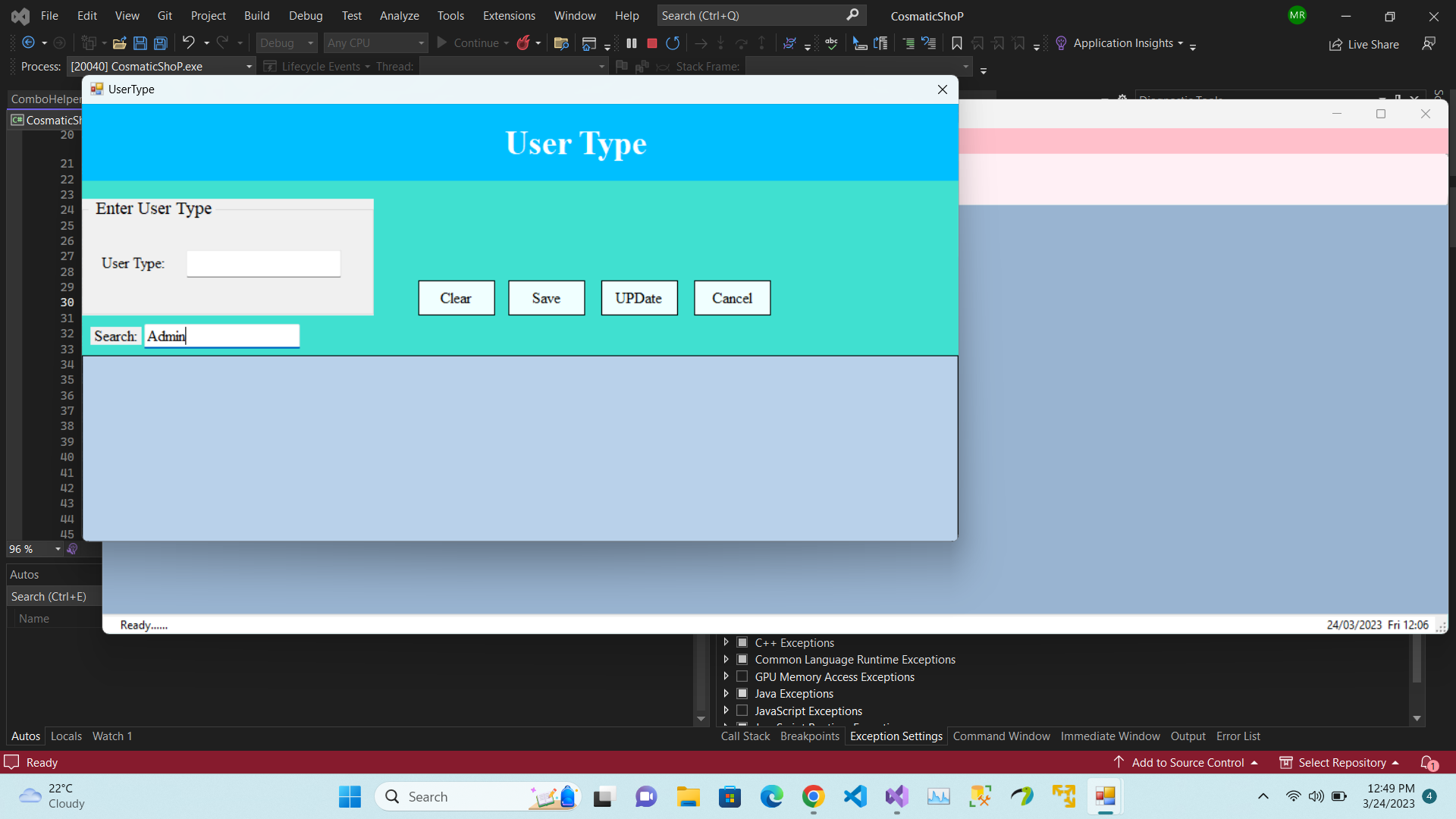Click the feedback person icon near Live Share

coord(1429,44)
